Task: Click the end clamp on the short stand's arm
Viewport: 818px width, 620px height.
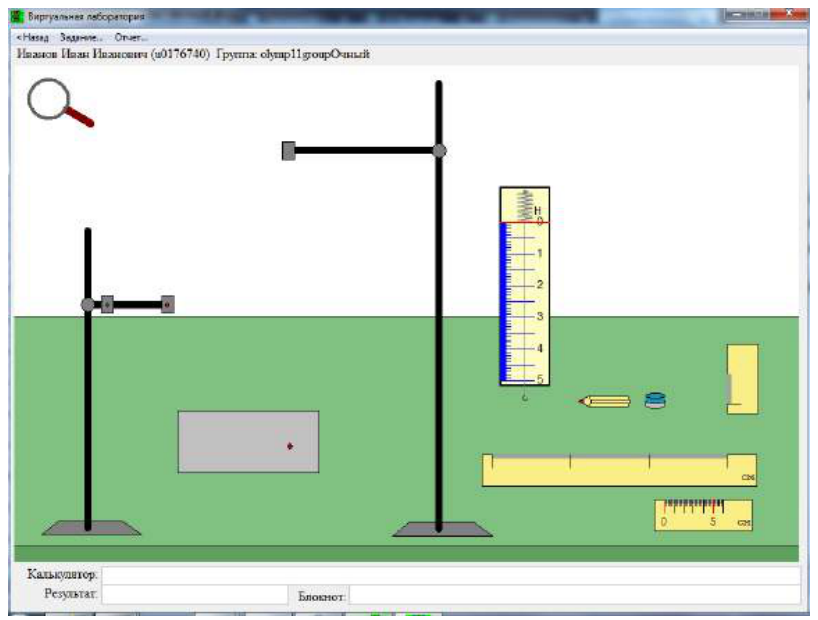Action: 167,304
